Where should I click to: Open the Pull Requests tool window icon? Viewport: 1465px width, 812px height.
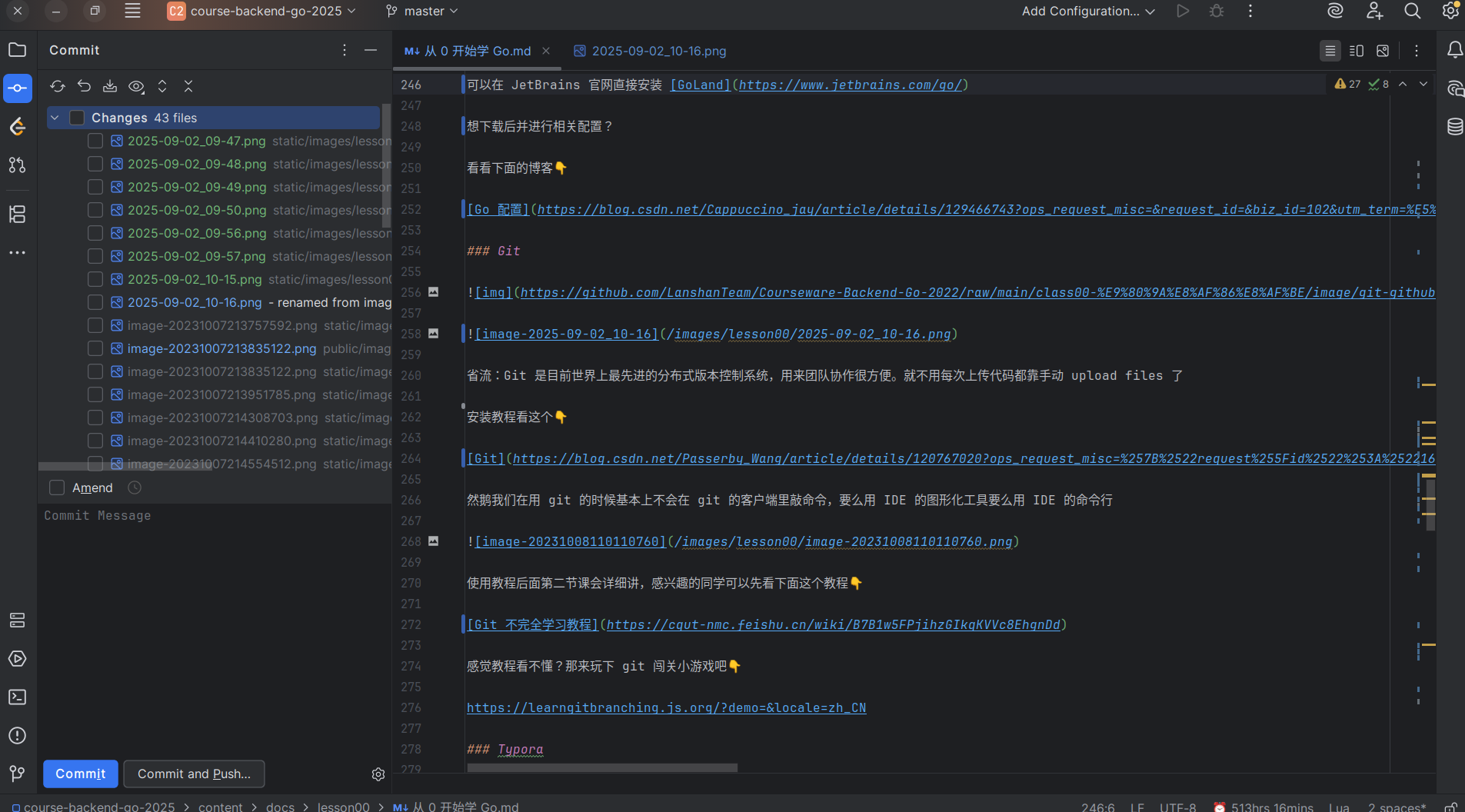click(x=17, y=165)
